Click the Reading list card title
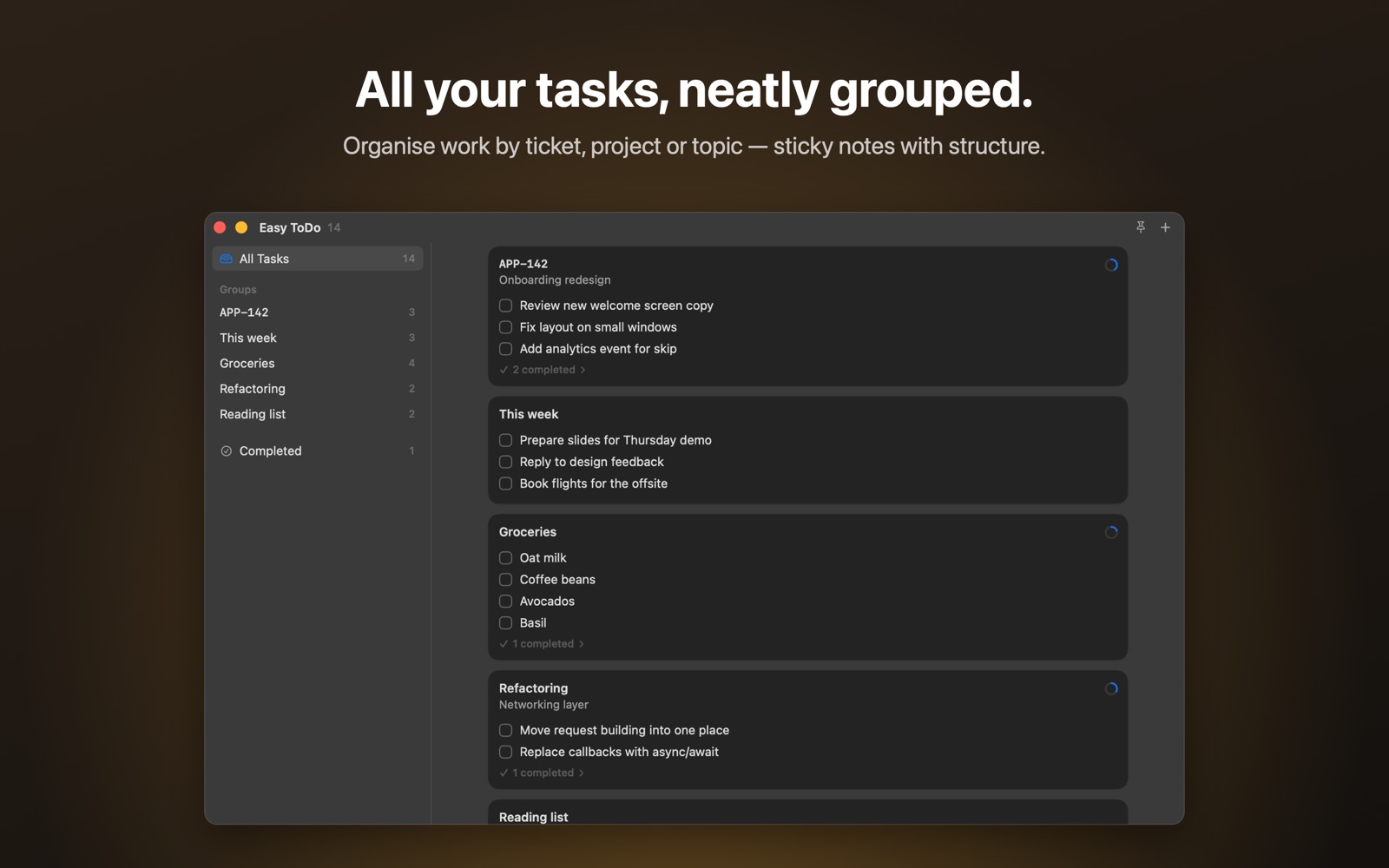Viewport: 1389px width, 868px height. point(534,817)
